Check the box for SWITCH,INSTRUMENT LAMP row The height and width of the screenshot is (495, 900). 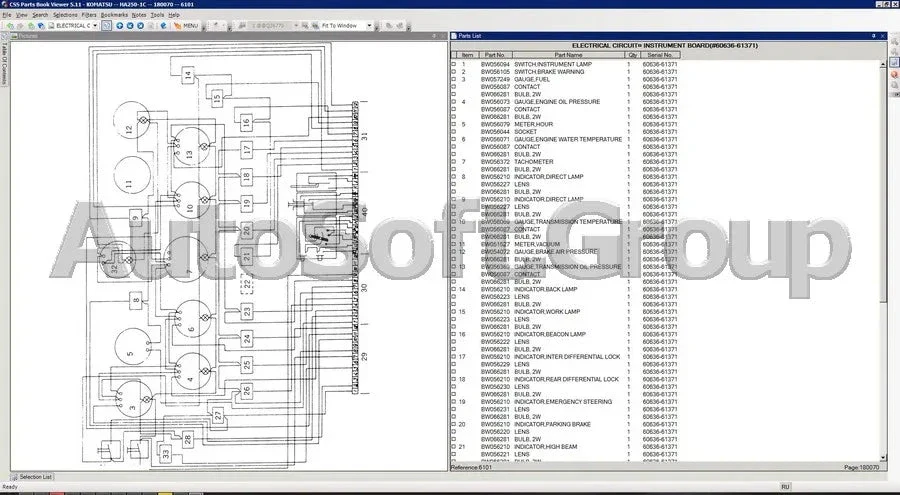click(x=453, y=64)
